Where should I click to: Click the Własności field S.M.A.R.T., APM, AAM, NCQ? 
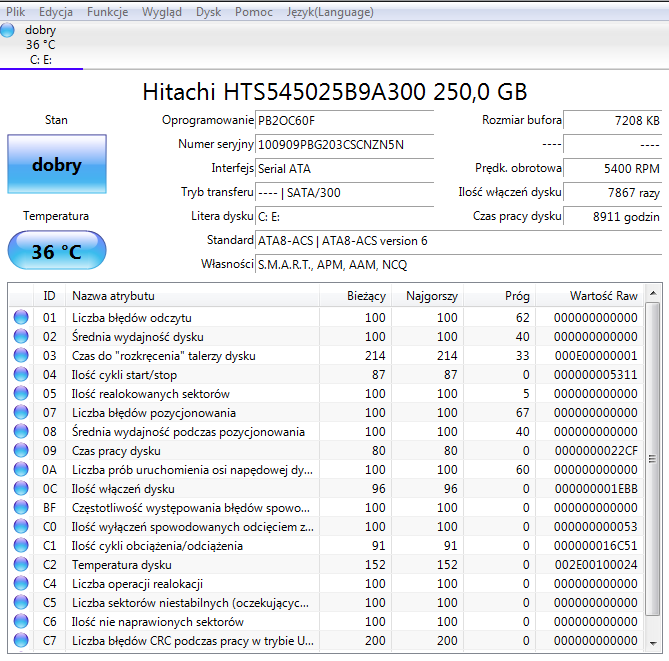[x=458, y=265]
